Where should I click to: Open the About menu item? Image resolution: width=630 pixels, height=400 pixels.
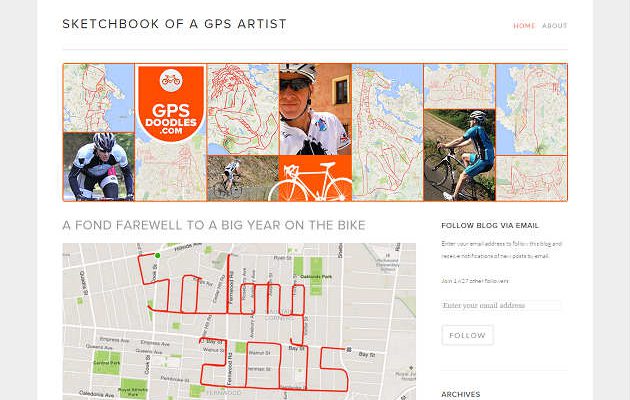click(x=554, y=26)
